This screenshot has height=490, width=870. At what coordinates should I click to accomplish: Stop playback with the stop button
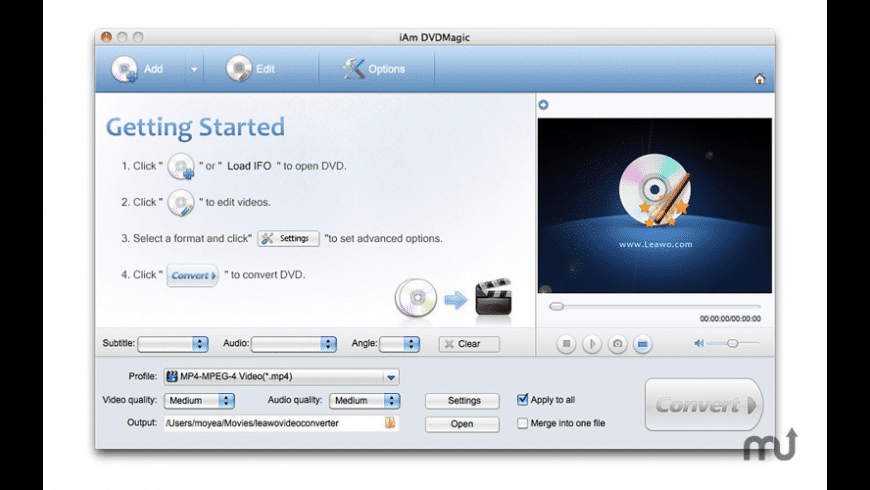(x=566, y=344)
